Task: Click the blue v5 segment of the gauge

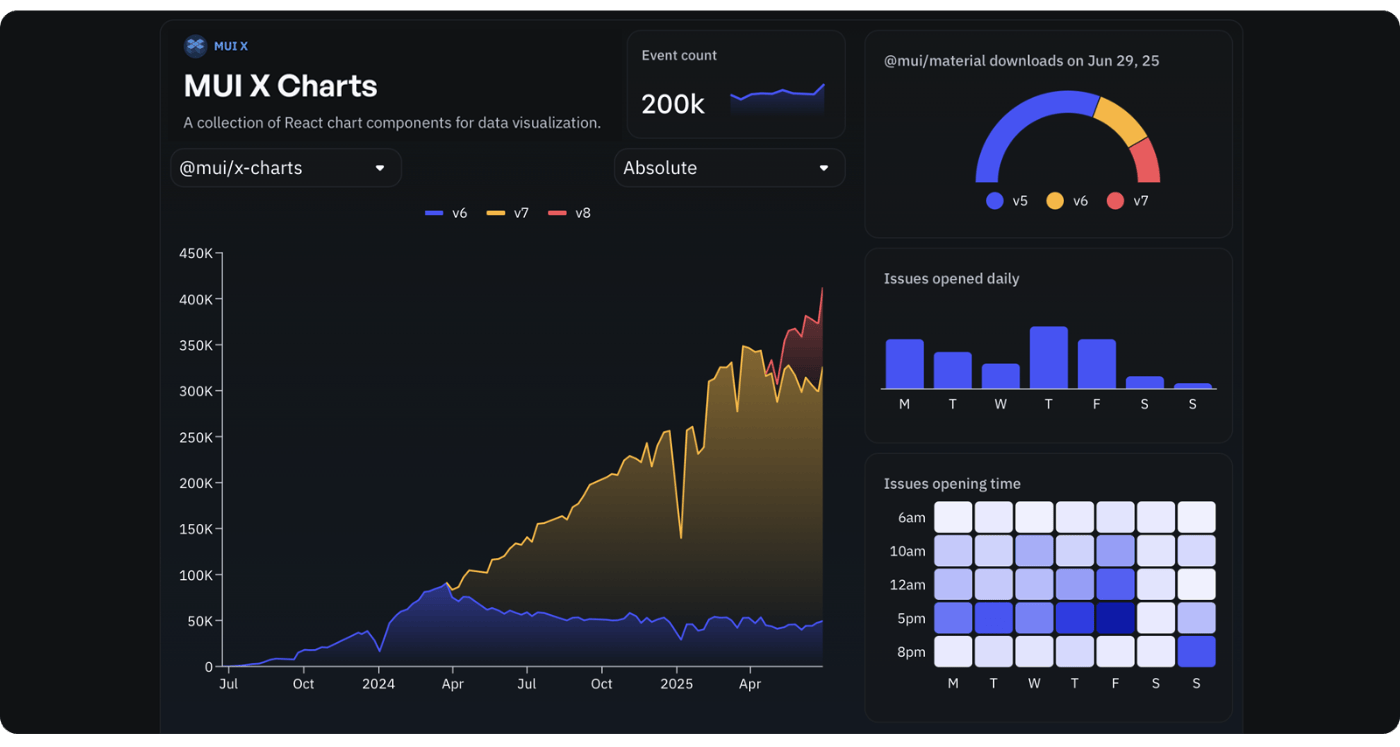Action: click(1010, 117)
